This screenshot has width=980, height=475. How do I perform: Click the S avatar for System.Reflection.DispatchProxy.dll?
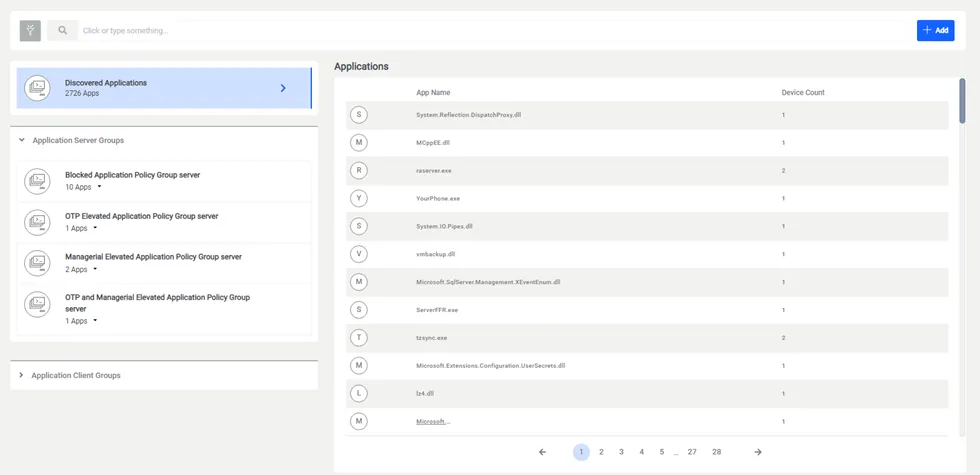[359, 115]
